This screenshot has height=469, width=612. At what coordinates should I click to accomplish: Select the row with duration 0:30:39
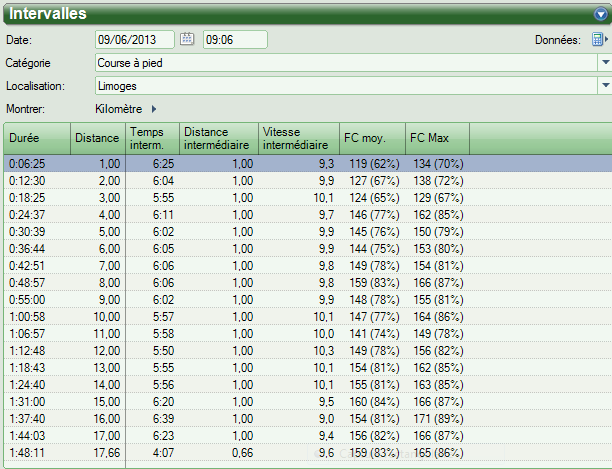click(x=308, y=231)
